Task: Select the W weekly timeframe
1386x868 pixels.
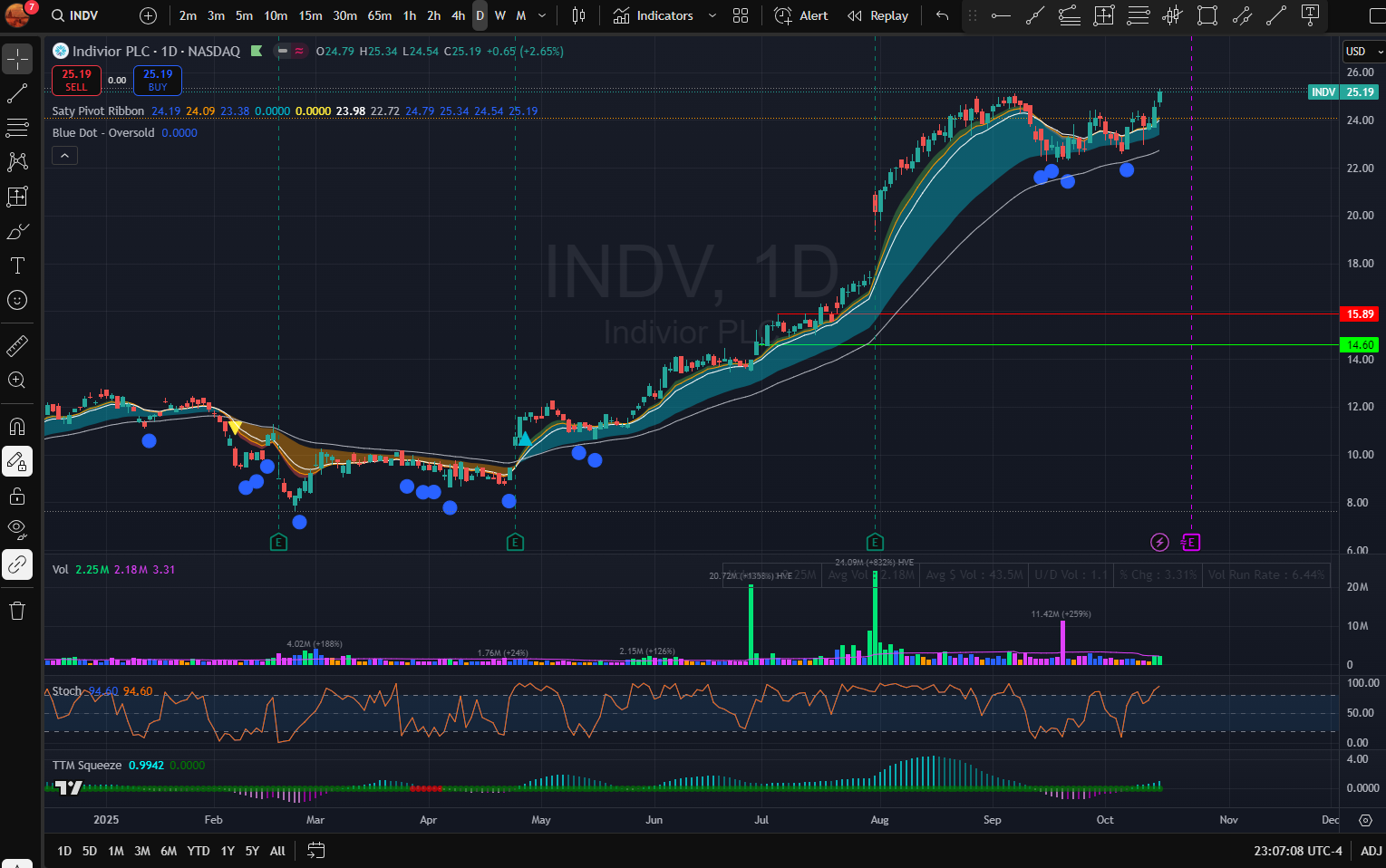Action: coord(500,15)
